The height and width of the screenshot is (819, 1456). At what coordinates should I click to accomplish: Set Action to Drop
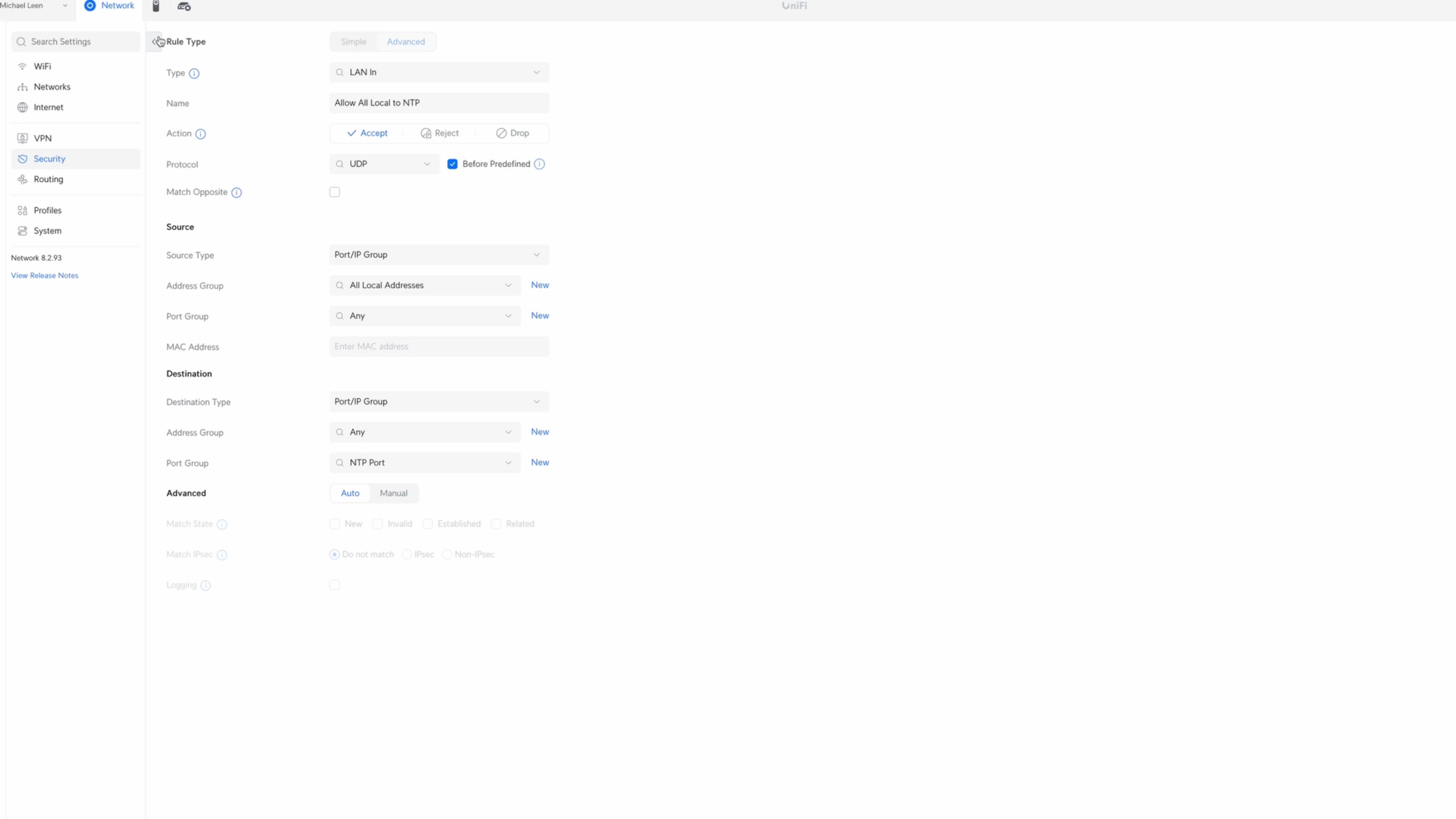pyautogui.click(x=513, y=133)
